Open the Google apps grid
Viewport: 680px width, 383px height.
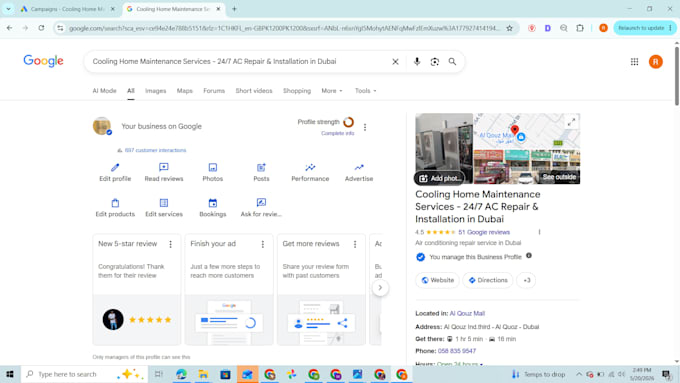tap(634, 62)
